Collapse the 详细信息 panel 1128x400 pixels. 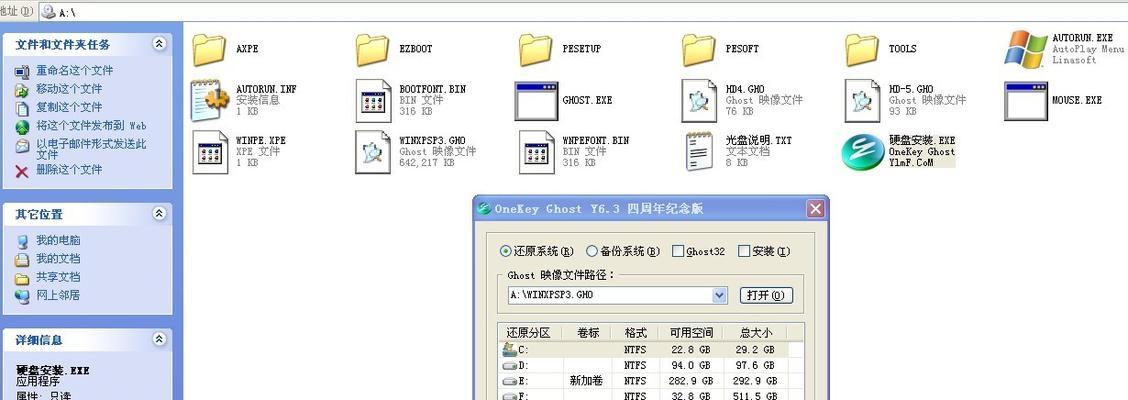click(158, 339)
